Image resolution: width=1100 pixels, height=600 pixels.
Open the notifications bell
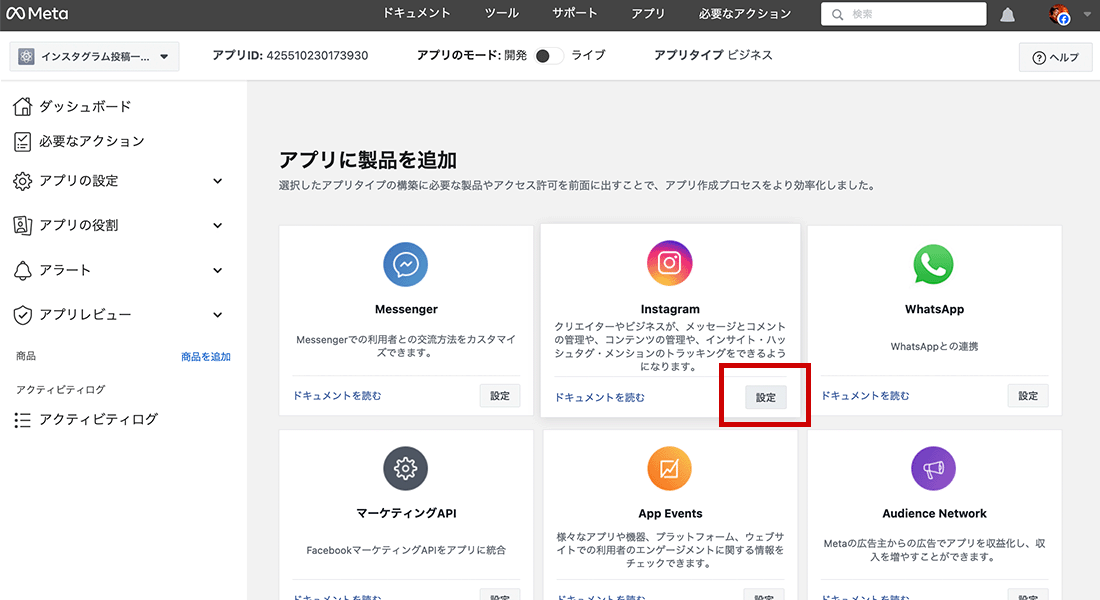click(1007, 14)
